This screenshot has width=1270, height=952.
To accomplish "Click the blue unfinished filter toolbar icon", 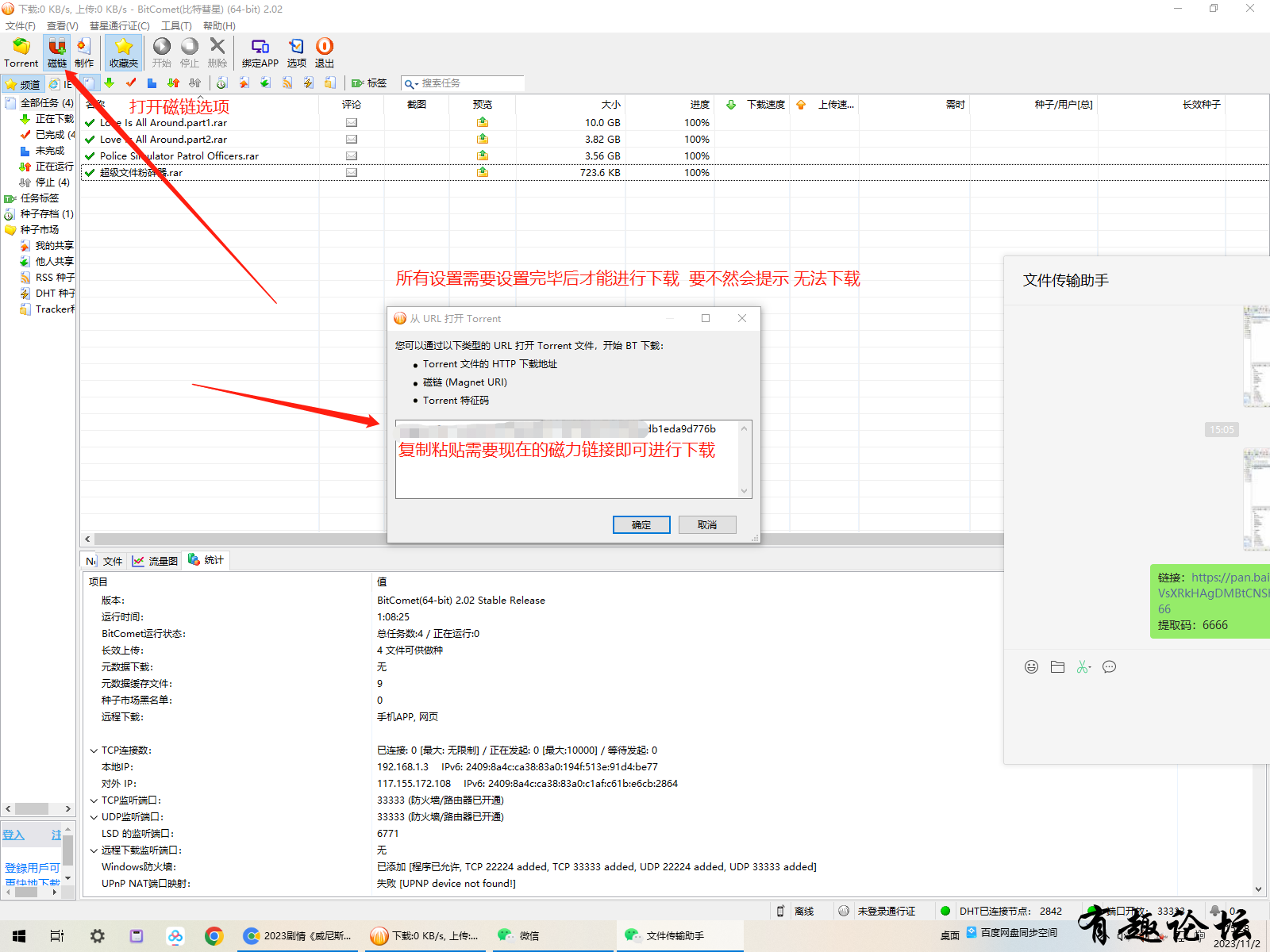I will (152, 83).
